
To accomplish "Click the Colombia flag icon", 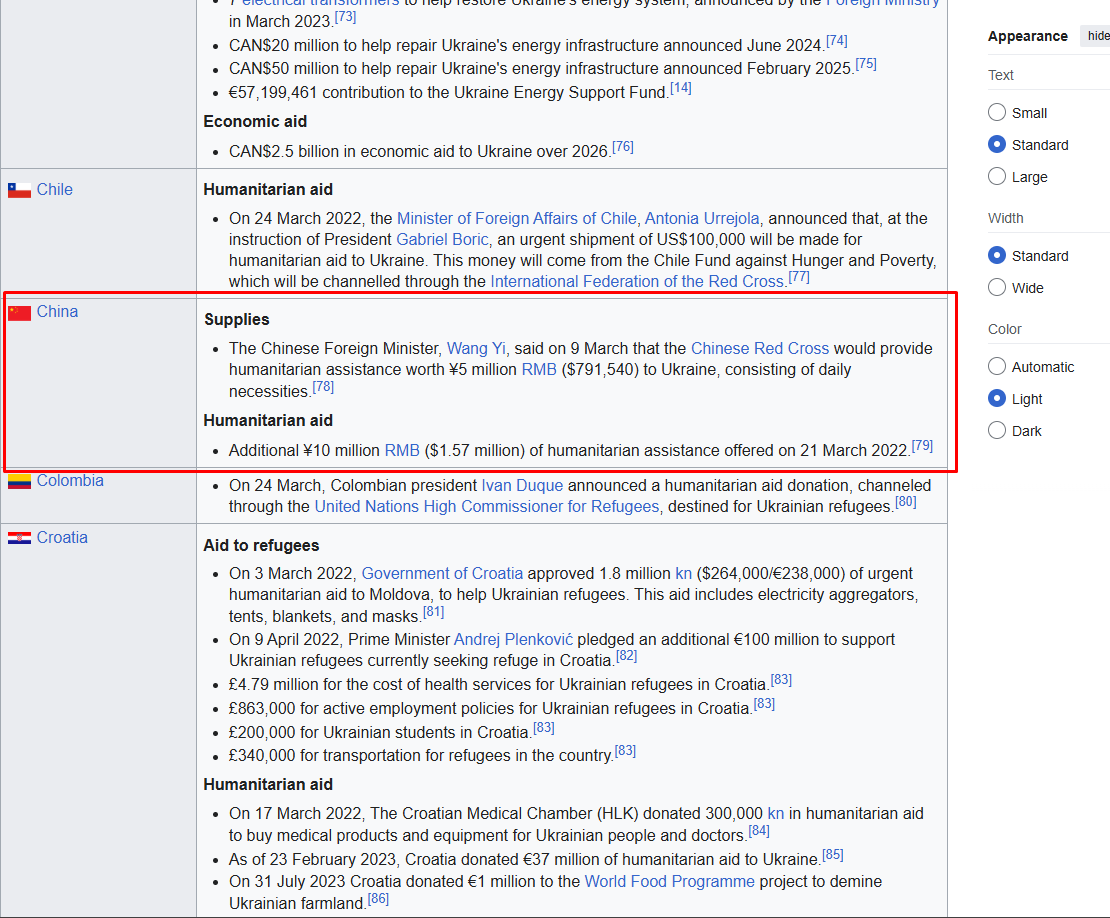I will 19,481.
